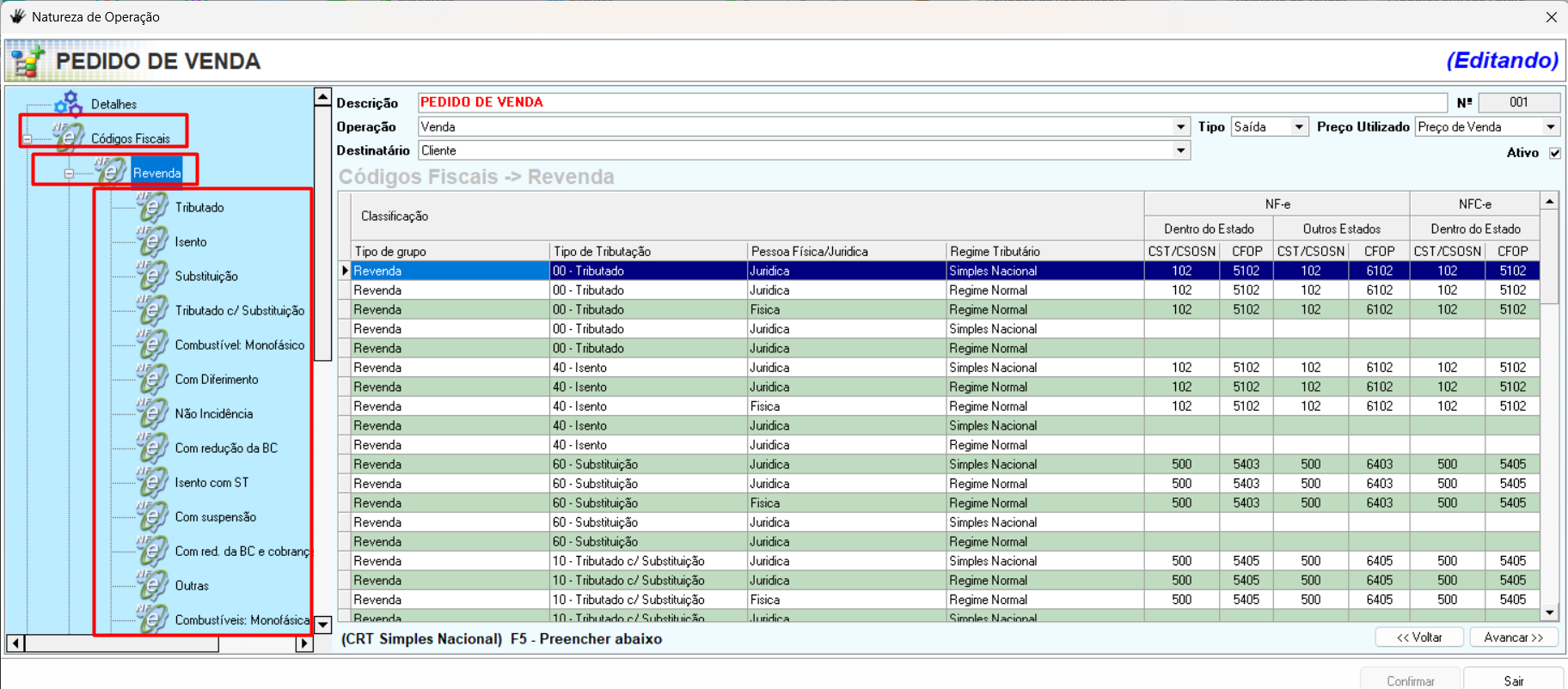Screen dimensions: 1568x689
Task: Click the NF-e icon beside Tributado
Action: [151, 207]
